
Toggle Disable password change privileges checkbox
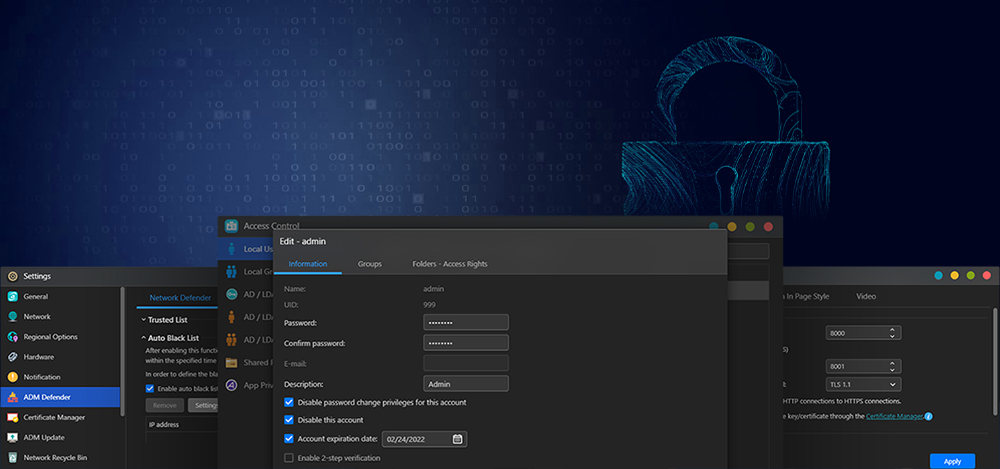tap(289, 402)
